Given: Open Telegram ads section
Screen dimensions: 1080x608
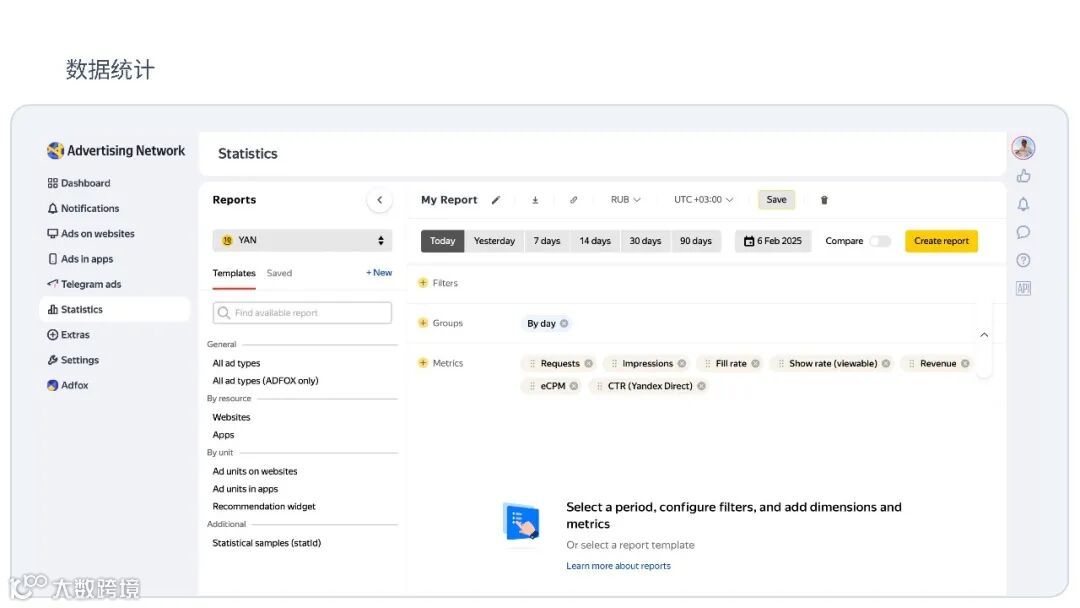Looking at the screenshot, I should [x=83, y=284].
